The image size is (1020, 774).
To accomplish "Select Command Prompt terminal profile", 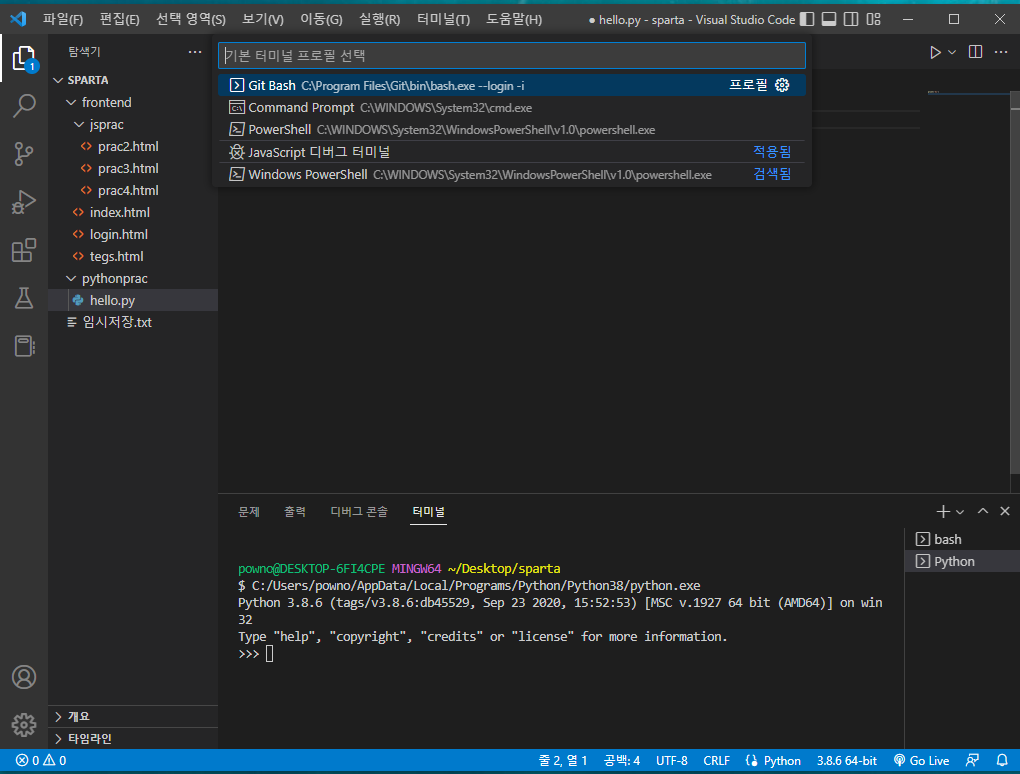I will 512,107.
